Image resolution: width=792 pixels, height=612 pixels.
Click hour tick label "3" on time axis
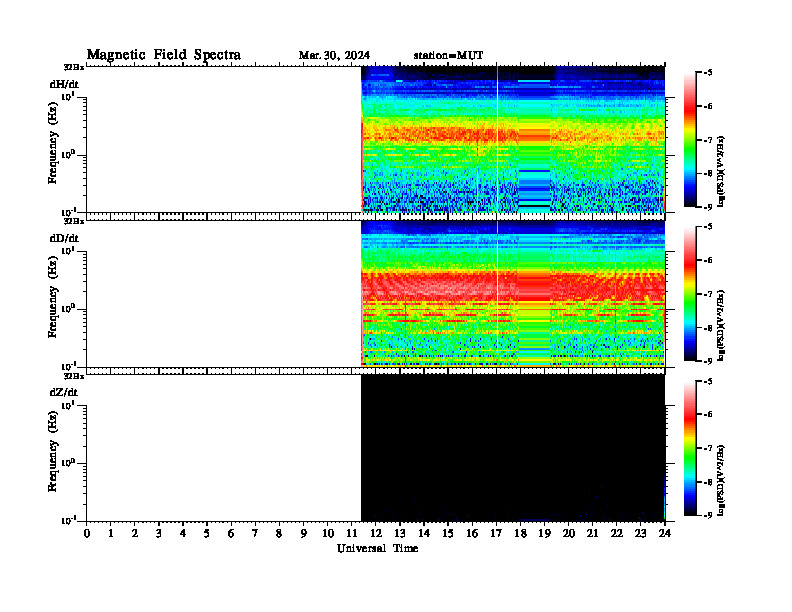pos(159,534)
